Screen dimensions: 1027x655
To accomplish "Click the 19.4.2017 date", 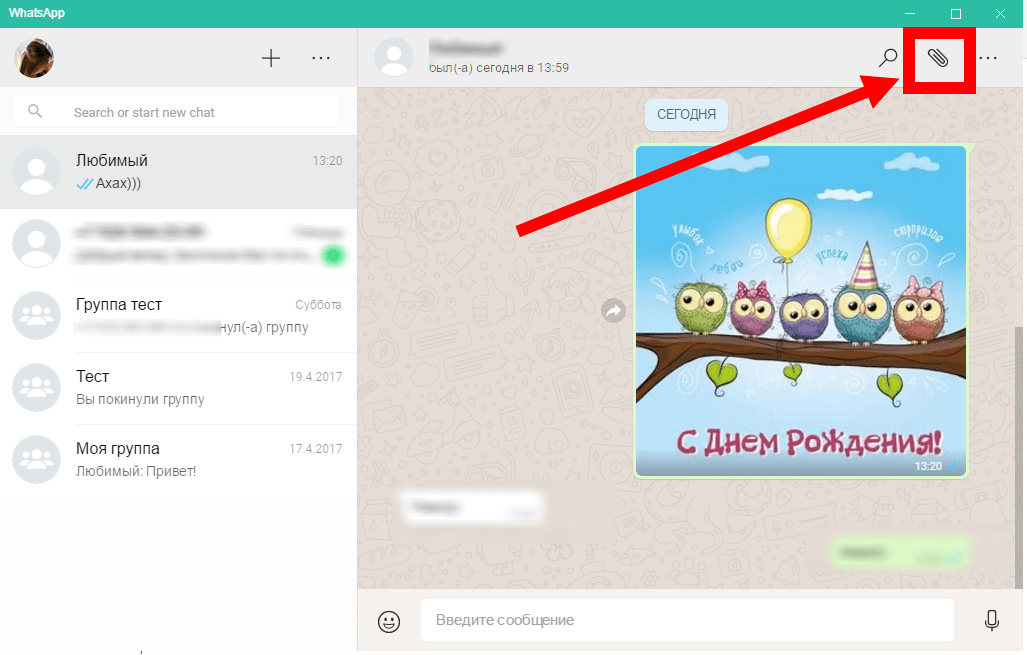I will coord(316,377).
